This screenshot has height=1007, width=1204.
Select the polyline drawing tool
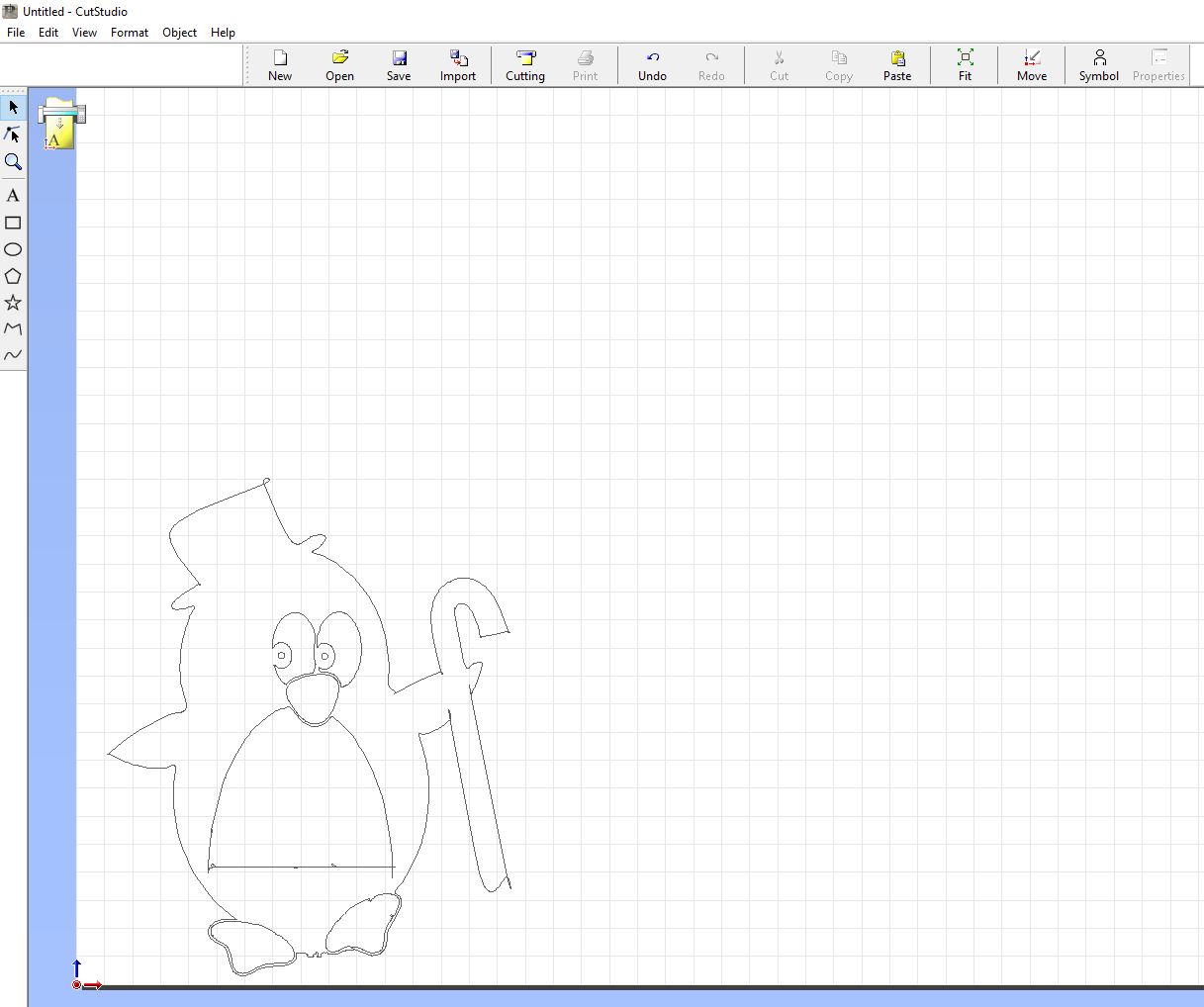click(13, 328)
